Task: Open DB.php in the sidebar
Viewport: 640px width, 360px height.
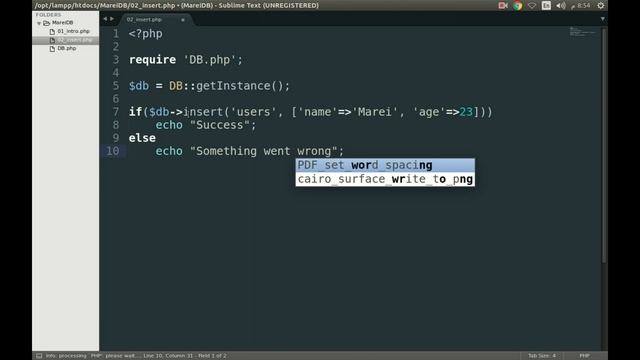Action: (x=67, y=49)
